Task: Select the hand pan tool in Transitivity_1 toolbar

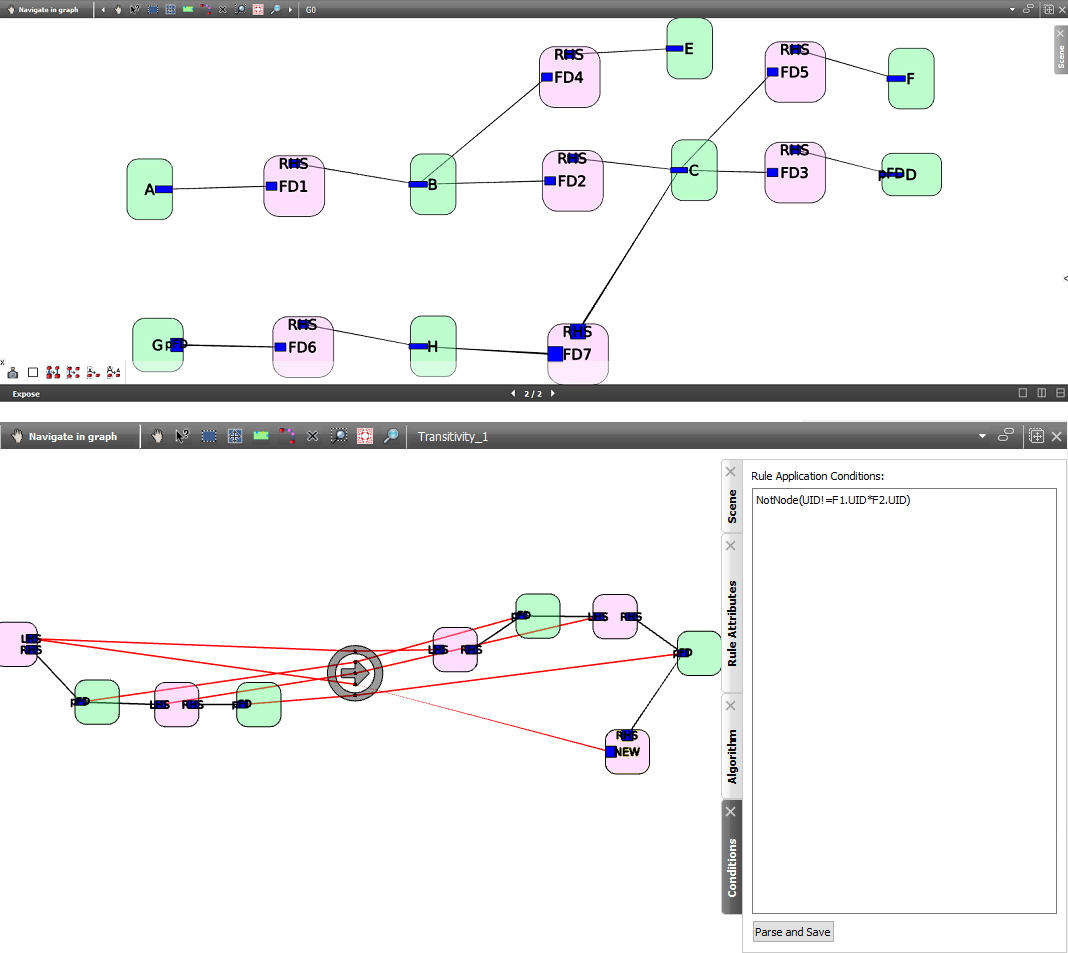Action: click(x=157, y=437)
